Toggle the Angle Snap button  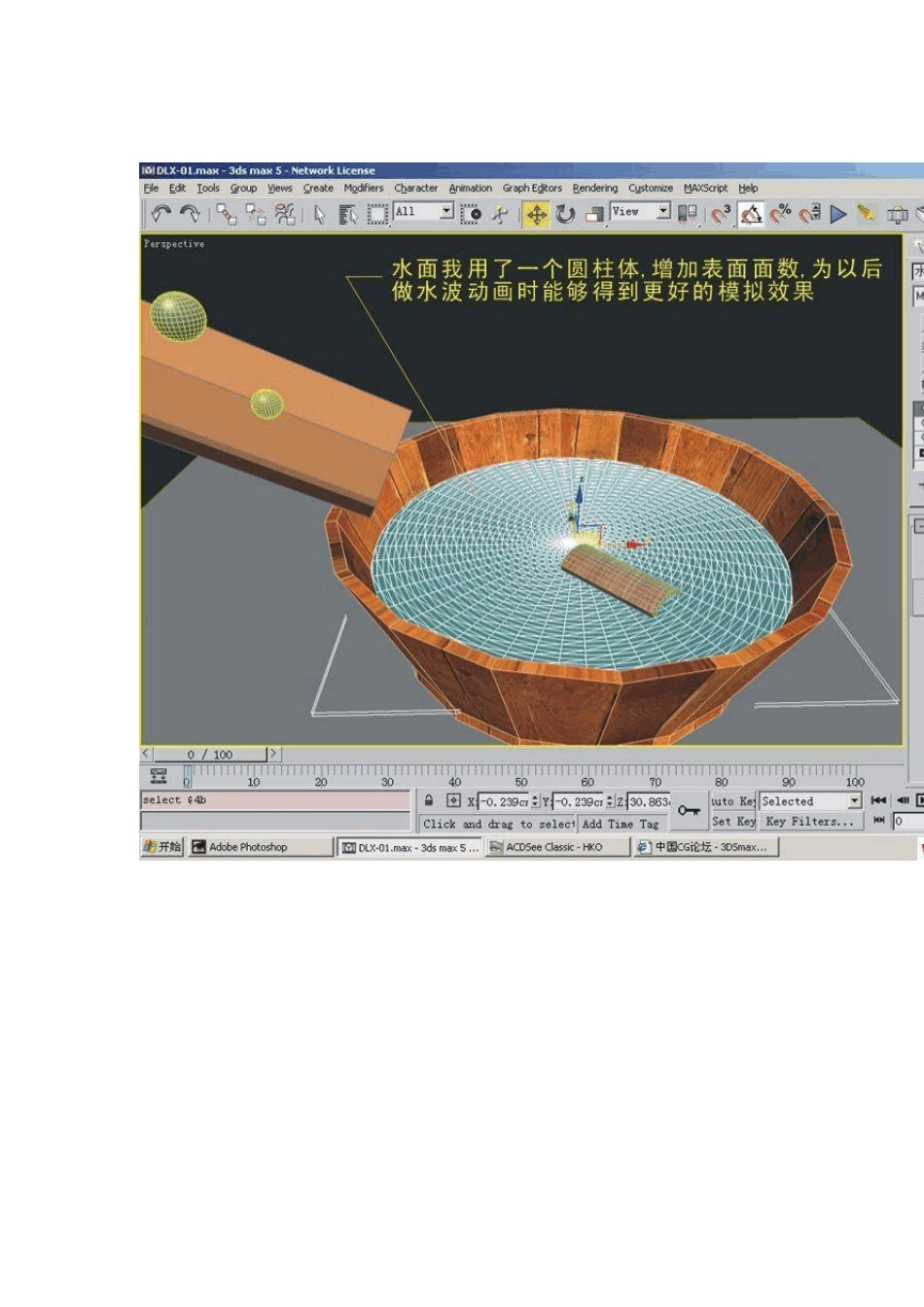(x=750, y=214)
